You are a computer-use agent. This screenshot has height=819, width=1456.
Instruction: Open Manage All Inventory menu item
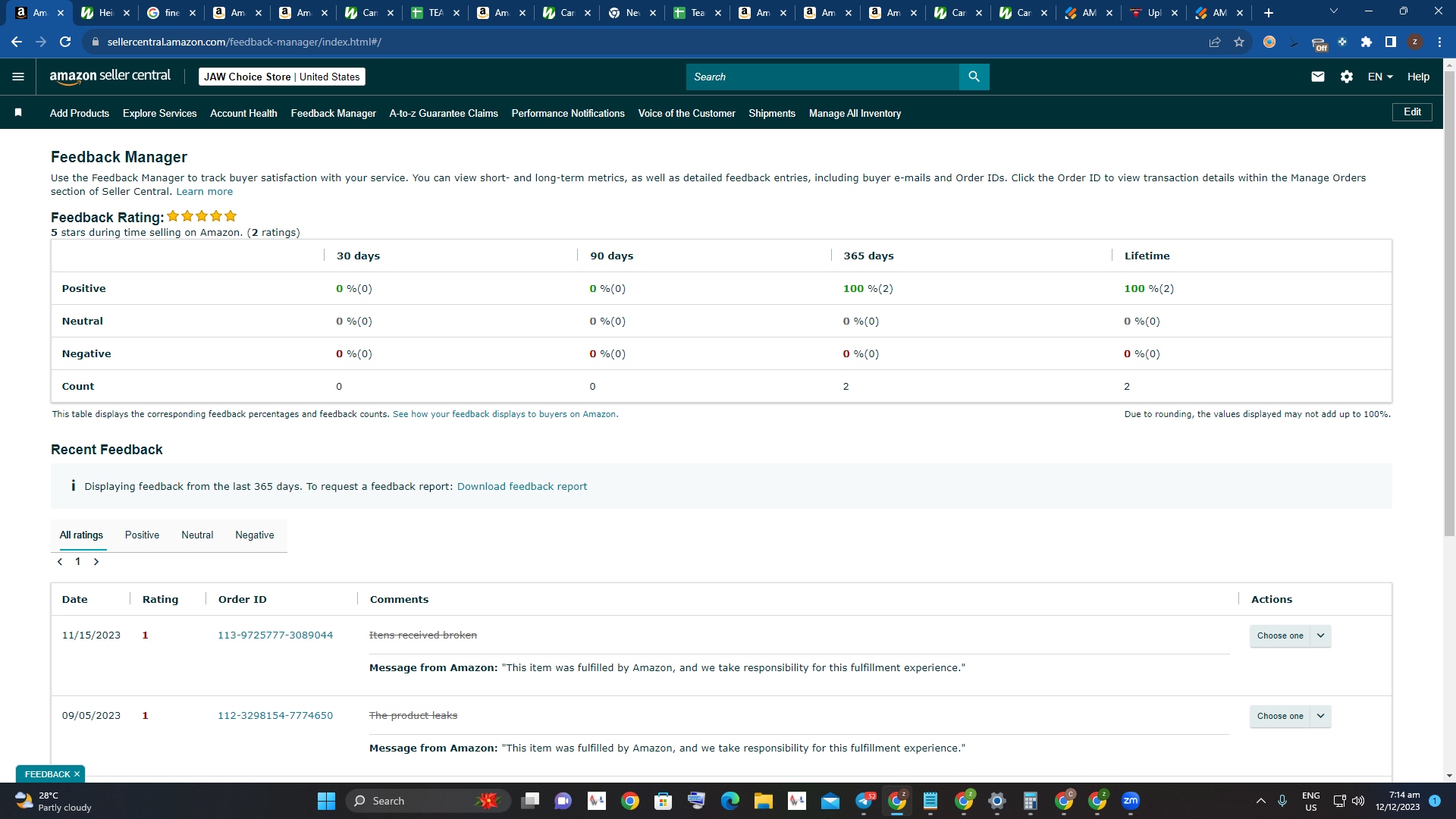coord(855,113)
